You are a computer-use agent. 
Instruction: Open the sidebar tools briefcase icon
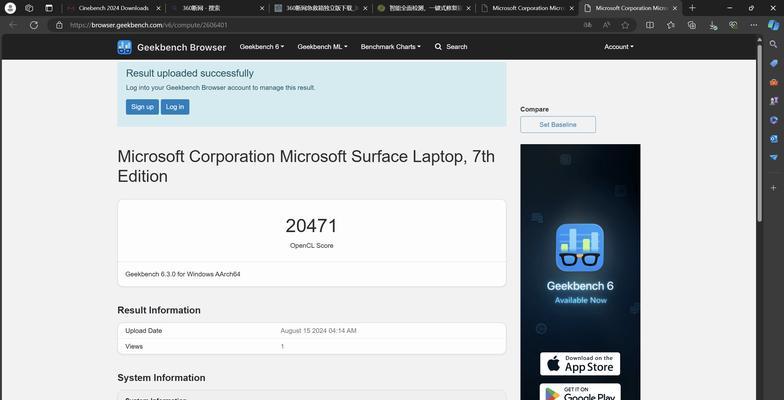[774, 82]
